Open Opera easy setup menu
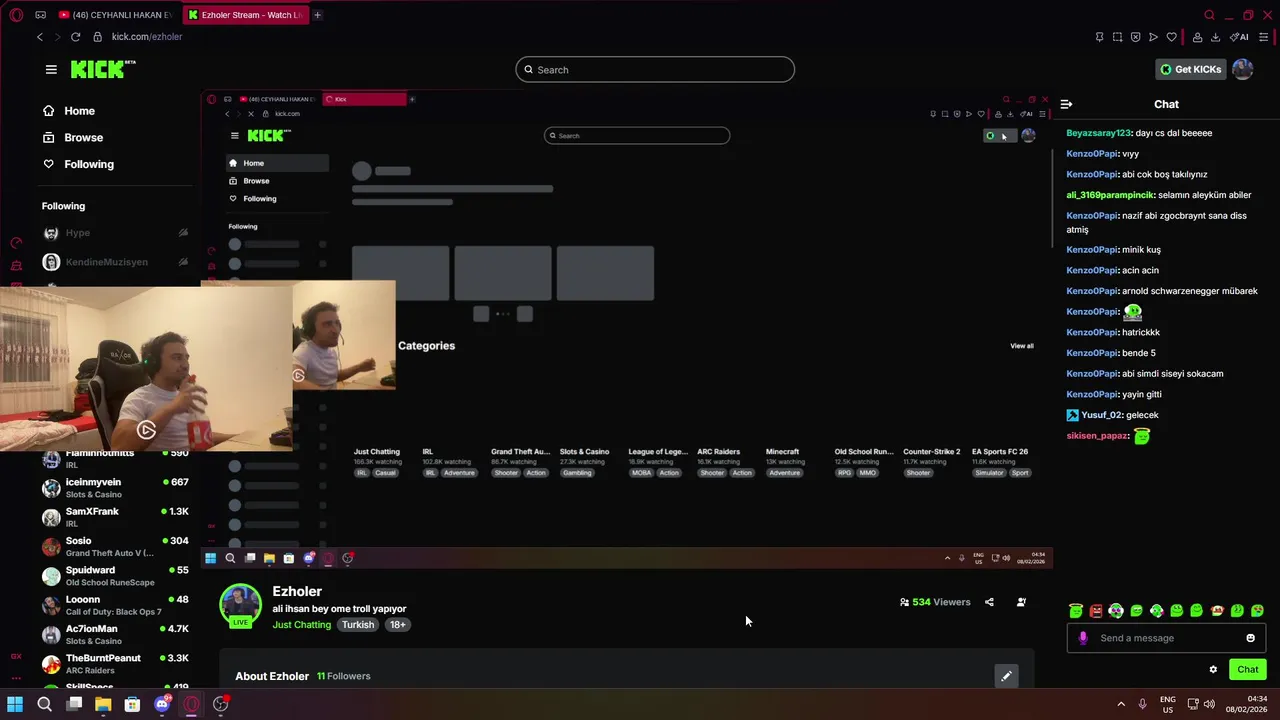 [1264, 37]
